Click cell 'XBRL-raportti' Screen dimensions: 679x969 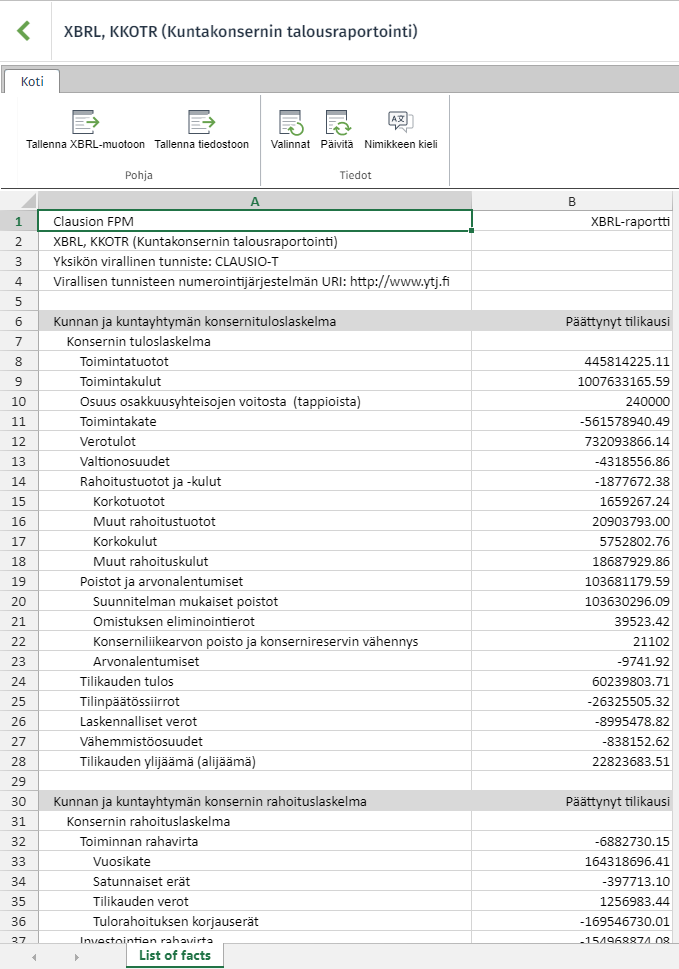point(571,221)
